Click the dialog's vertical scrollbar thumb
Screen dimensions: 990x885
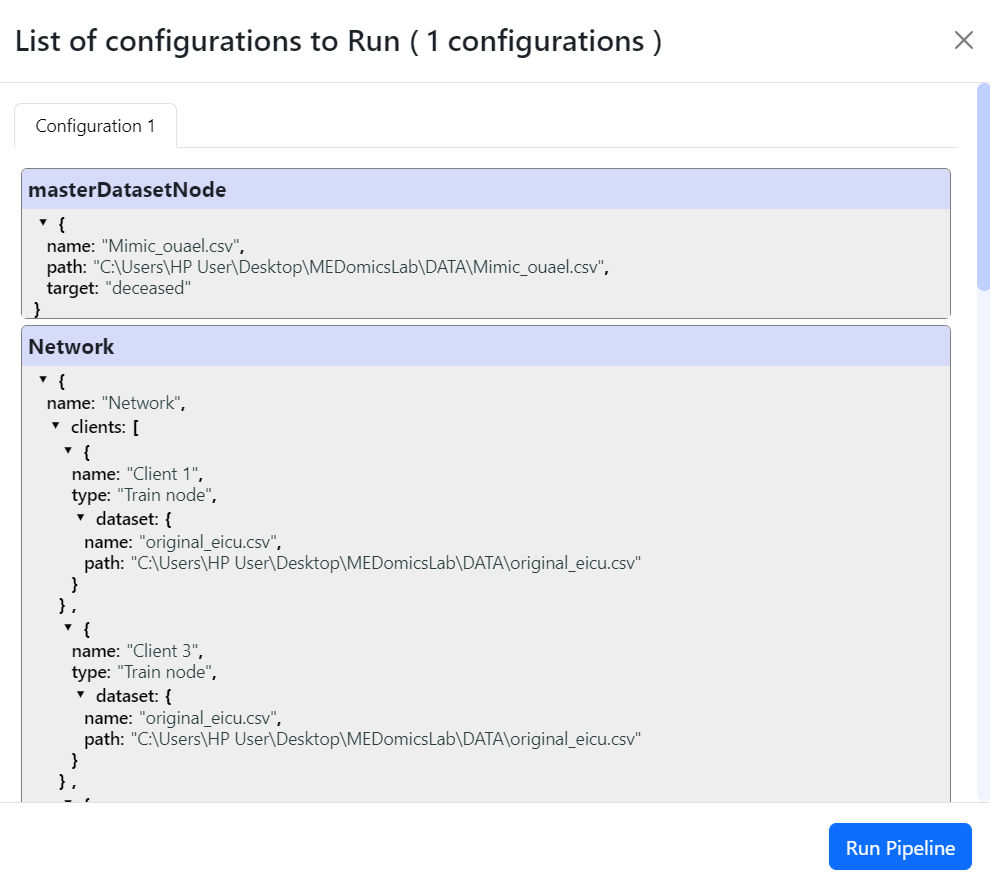tap(982, 187)
